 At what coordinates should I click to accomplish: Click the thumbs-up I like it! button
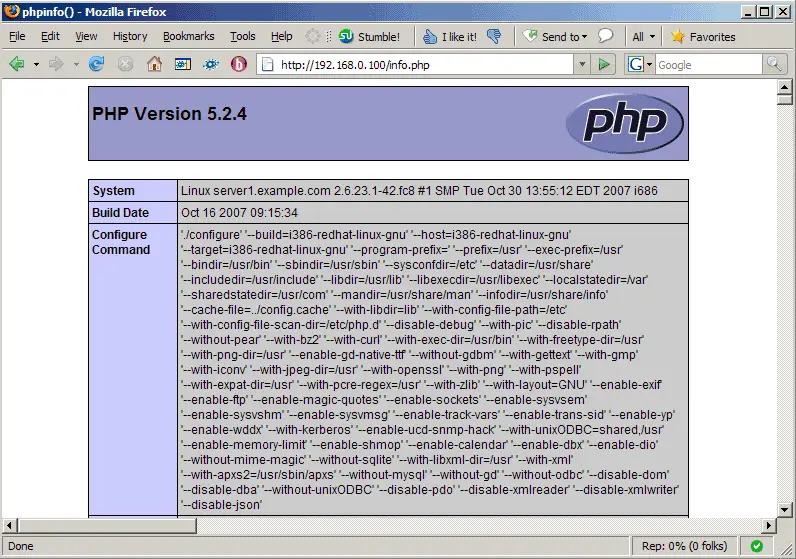point(450,37)
